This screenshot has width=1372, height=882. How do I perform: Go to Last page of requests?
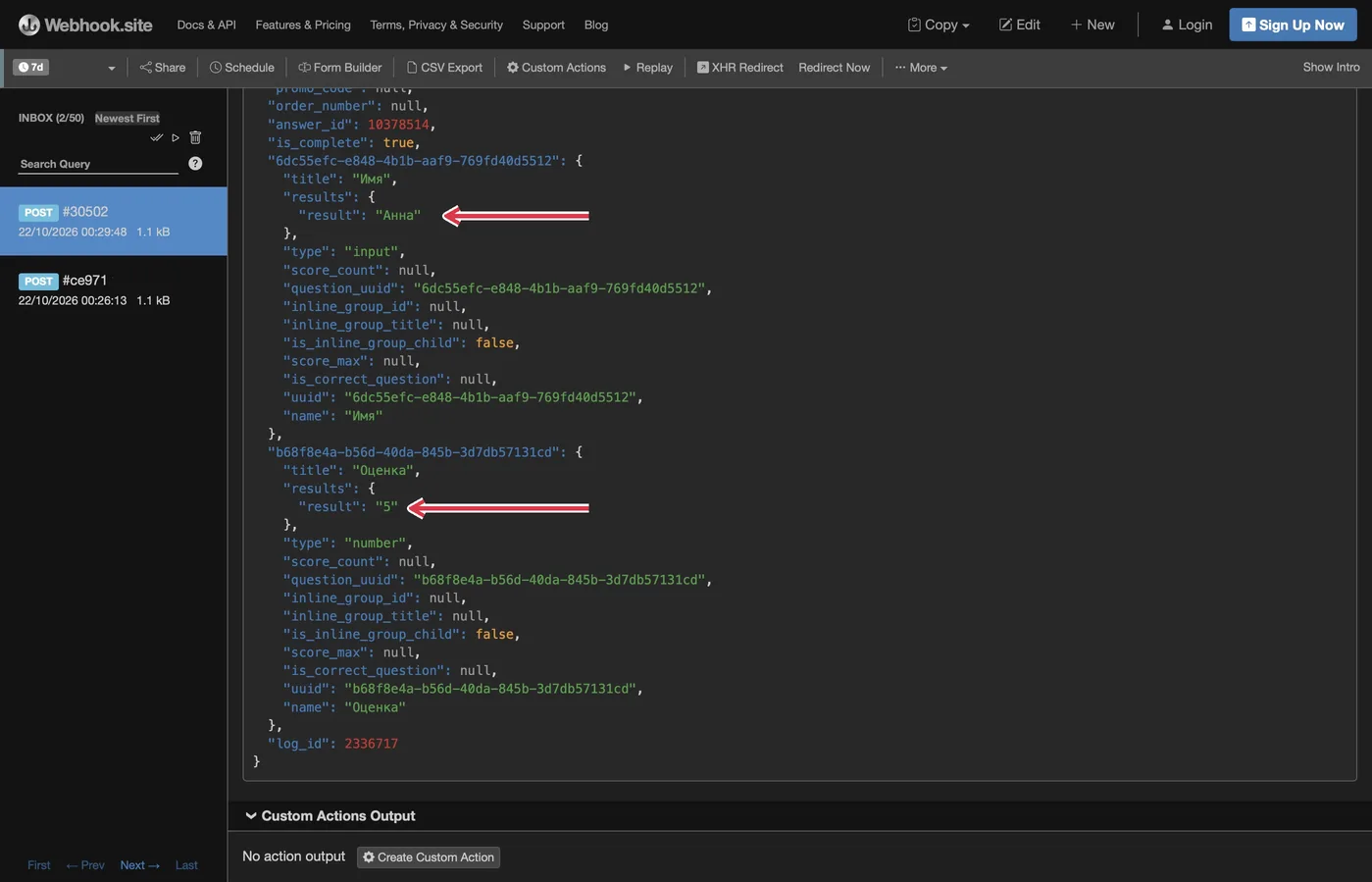pos(186,865)
